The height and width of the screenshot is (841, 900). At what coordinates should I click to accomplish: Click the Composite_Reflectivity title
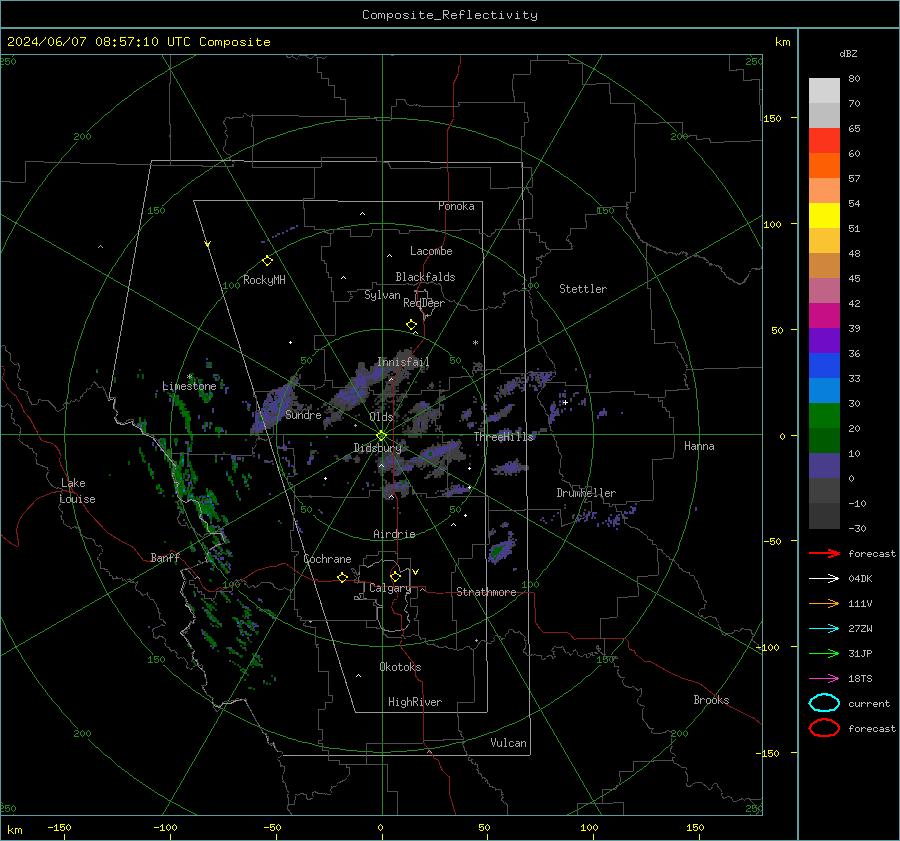[449, 15]
